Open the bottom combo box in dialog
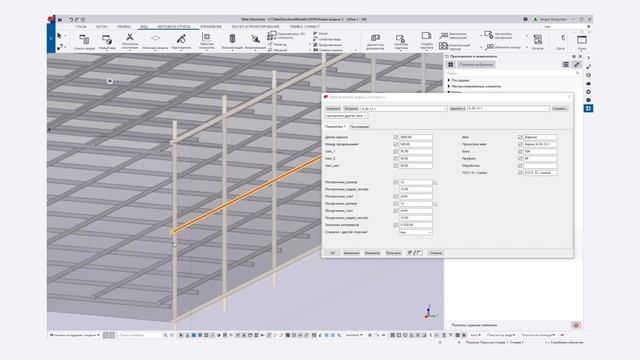Screen dimensions: 640x360 [x=415, y=232]
